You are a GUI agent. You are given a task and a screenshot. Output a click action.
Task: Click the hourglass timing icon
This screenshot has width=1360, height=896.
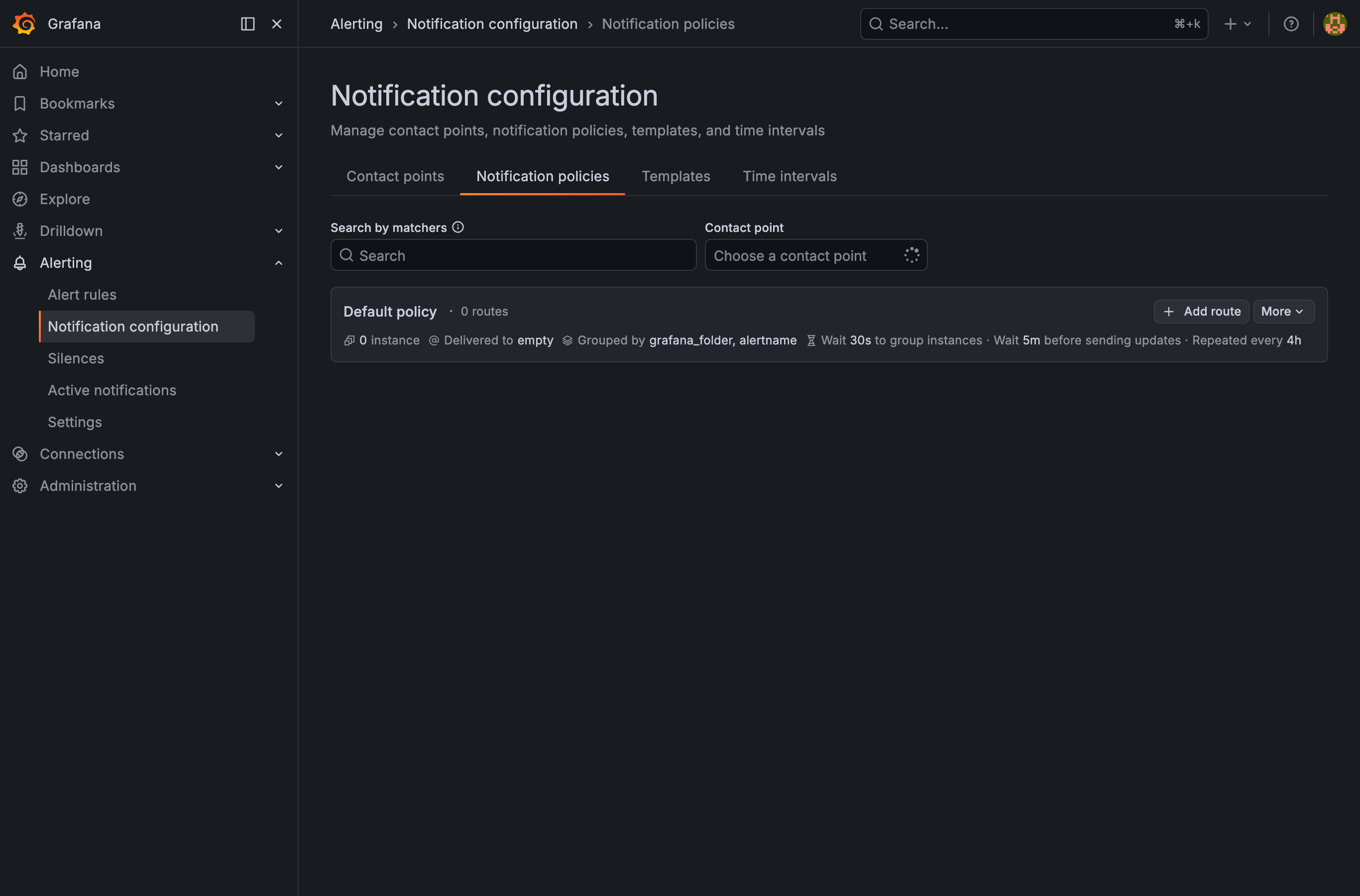click(x=811, y=340)
